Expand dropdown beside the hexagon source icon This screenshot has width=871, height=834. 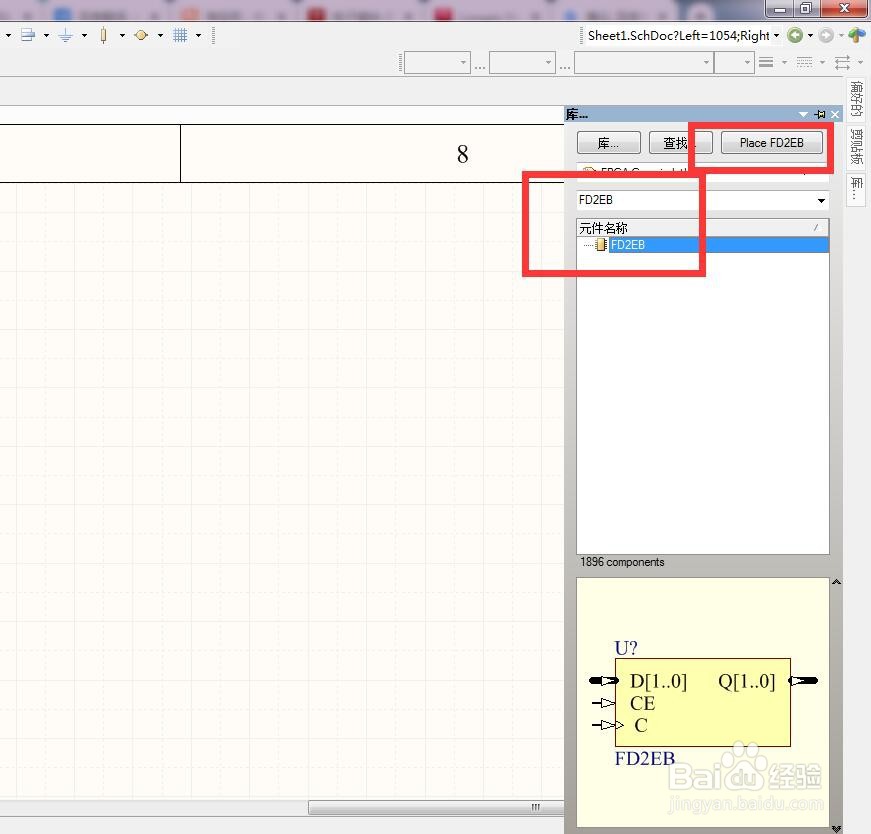click(x=161, y=36)
